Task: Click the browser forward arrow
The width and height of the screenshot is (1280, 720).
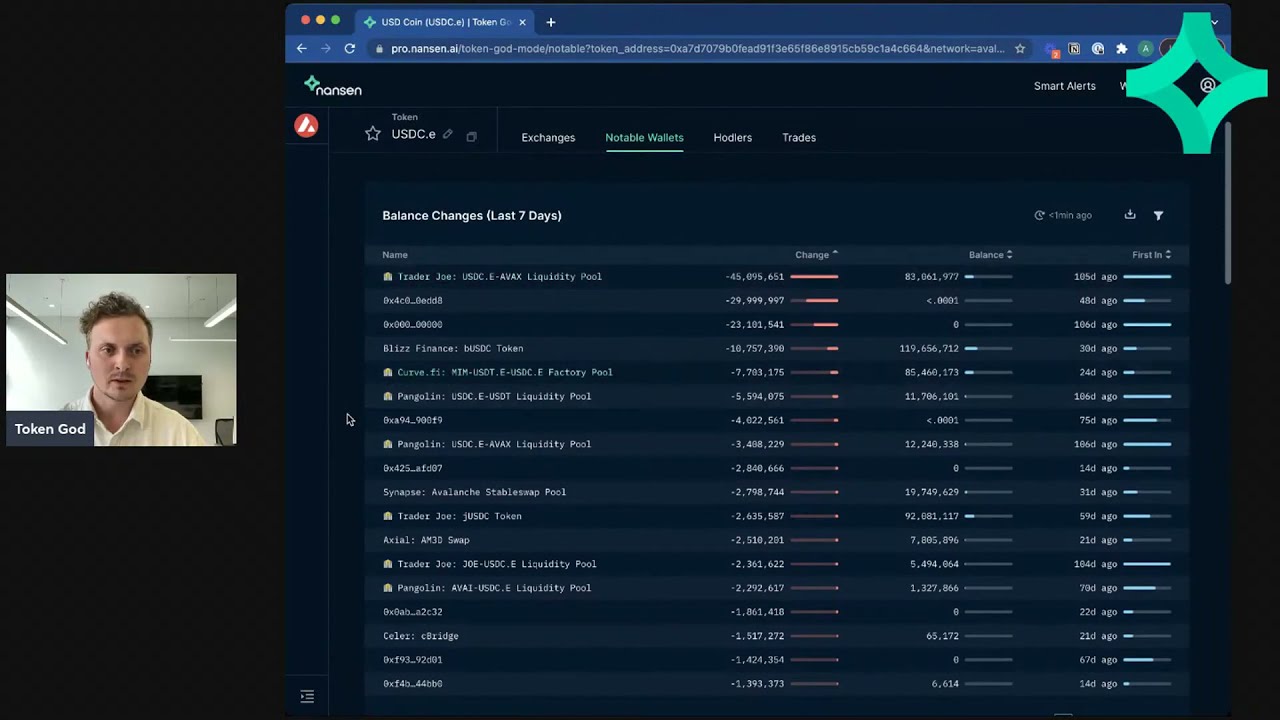Action: click(326, 48)
